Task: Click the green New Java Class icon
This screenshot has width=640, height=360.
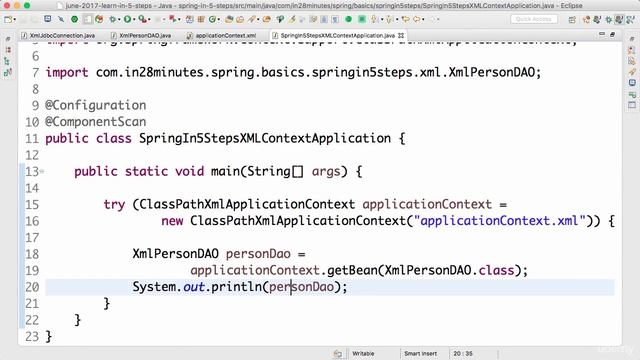Action: click(x=212, y=19)
